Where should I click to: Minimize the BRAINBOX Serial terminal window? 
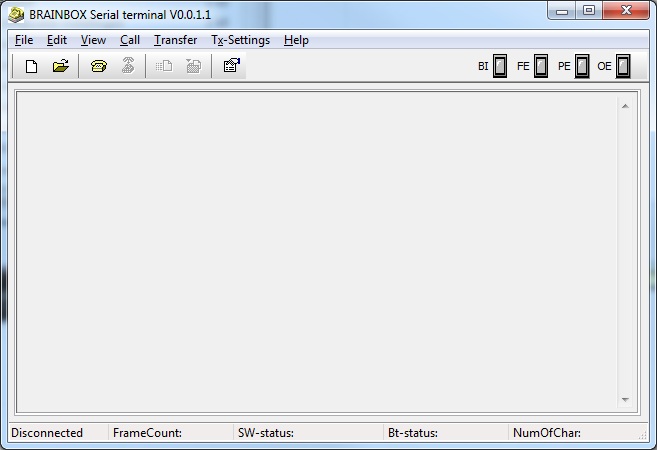(562, 11)
